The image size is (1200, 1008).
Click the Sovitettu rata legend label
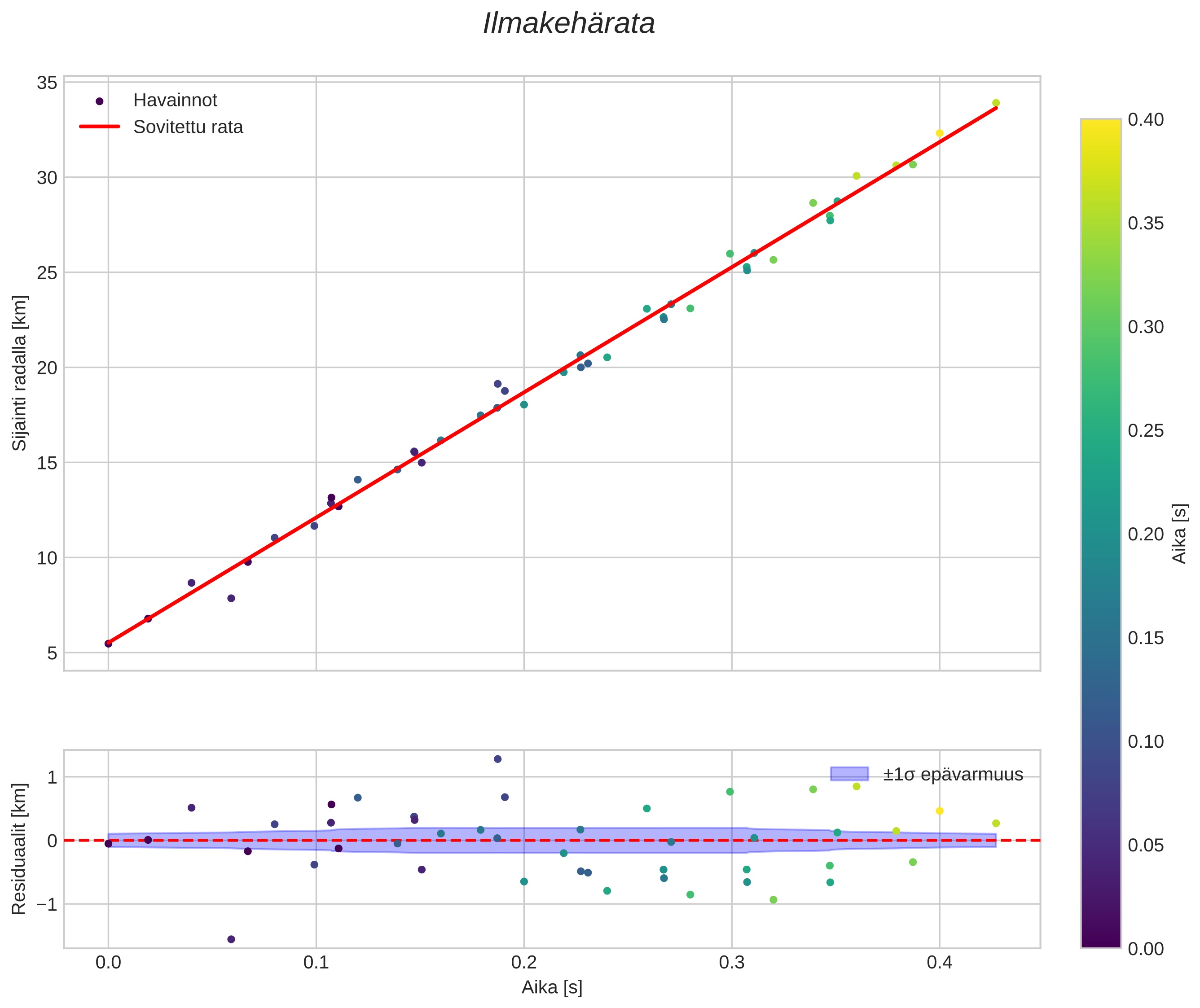click(x=188, y=127)
